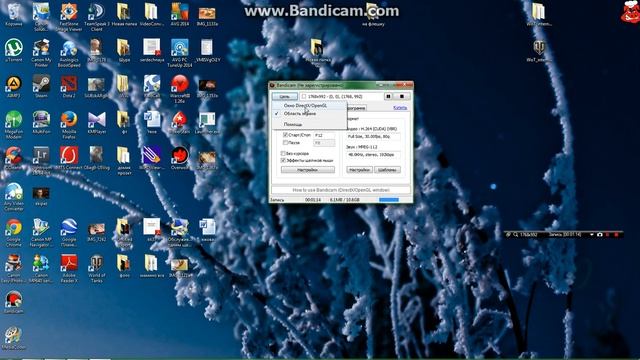640x360 pixels.
Task: Open Auslogics BoostSpeed desktop icon
Action: (69, 53)
